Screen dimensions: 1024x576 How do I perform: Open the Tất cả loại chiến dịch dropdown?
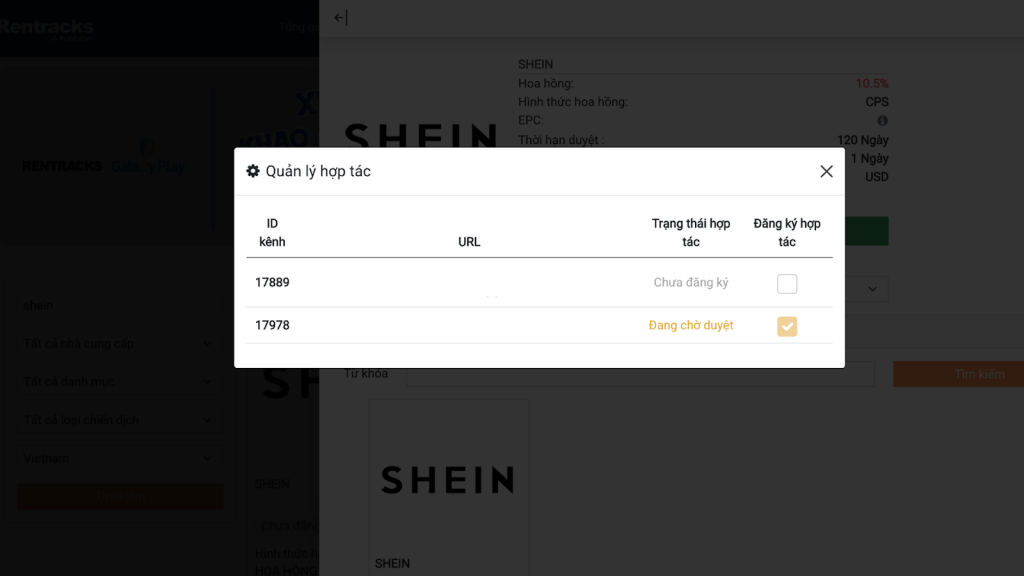pos(119,420)
